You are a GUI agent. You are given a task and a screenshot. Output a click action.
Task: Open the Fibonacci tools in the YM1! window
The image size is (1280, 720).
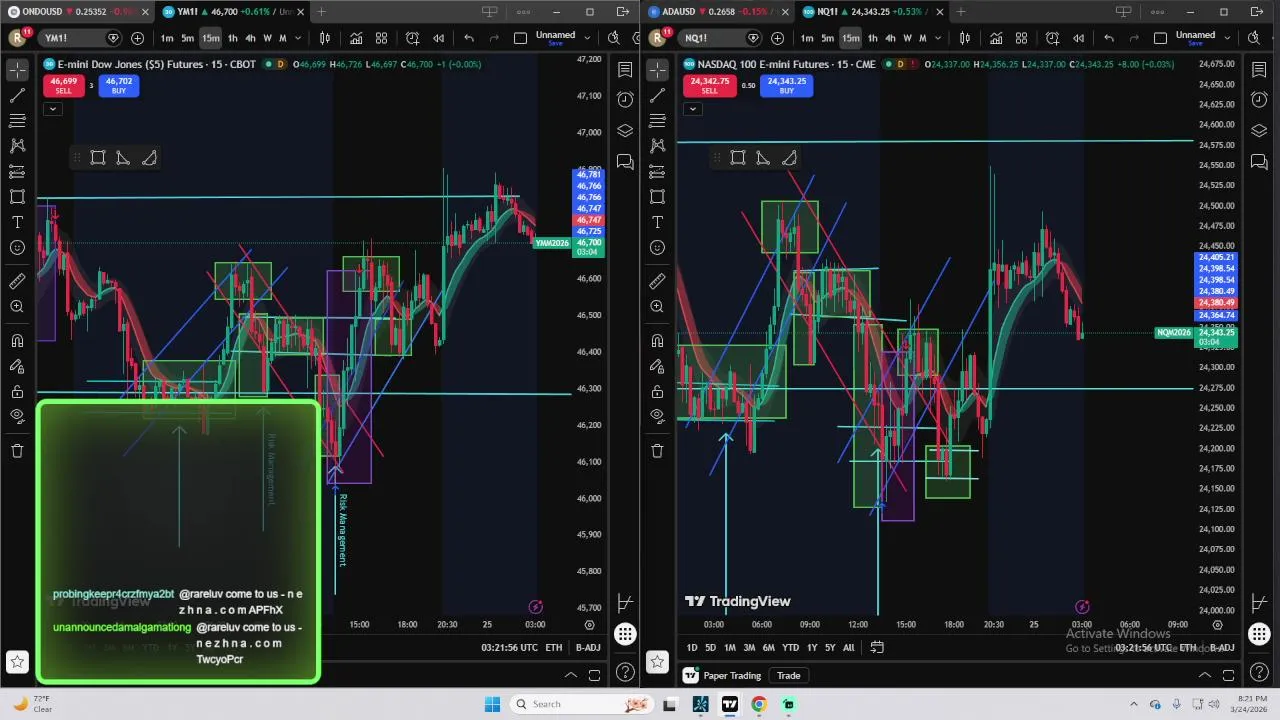coord(17,120)
